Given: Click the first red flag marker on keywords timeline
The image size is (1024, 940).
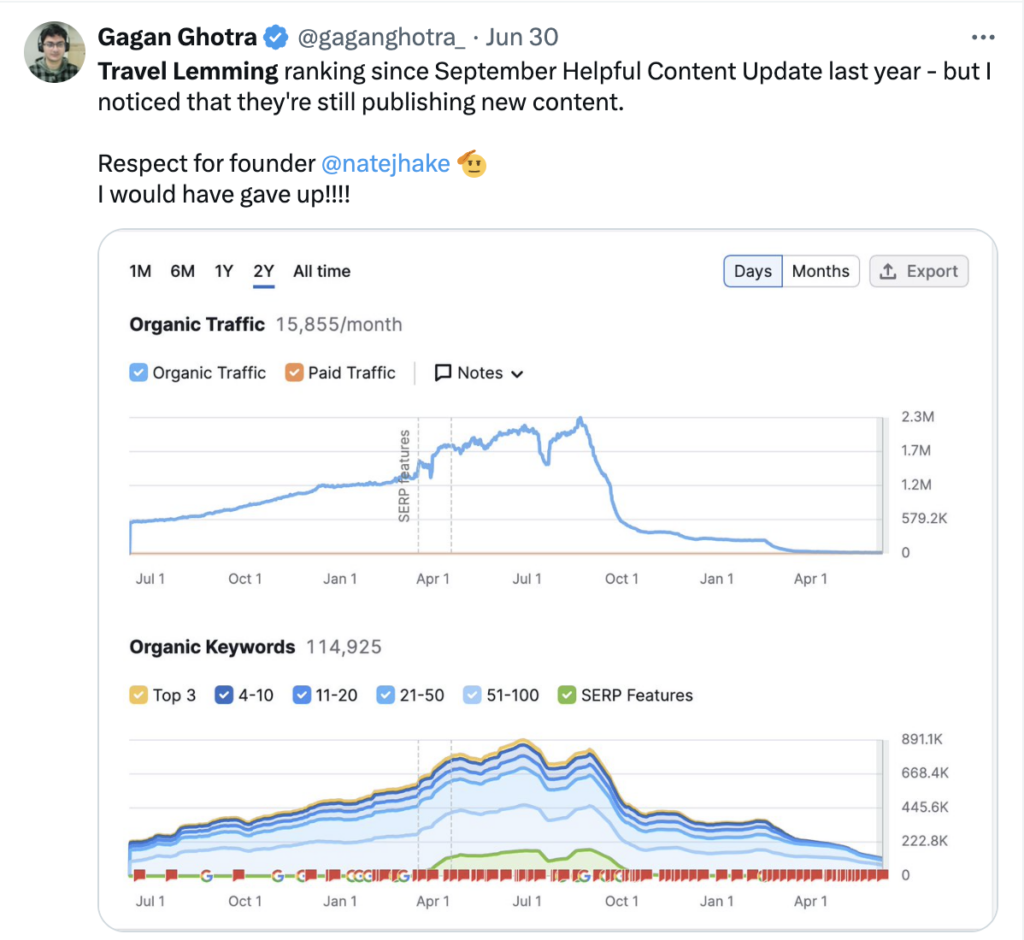Looking at the screenshot, I should 140,876.
